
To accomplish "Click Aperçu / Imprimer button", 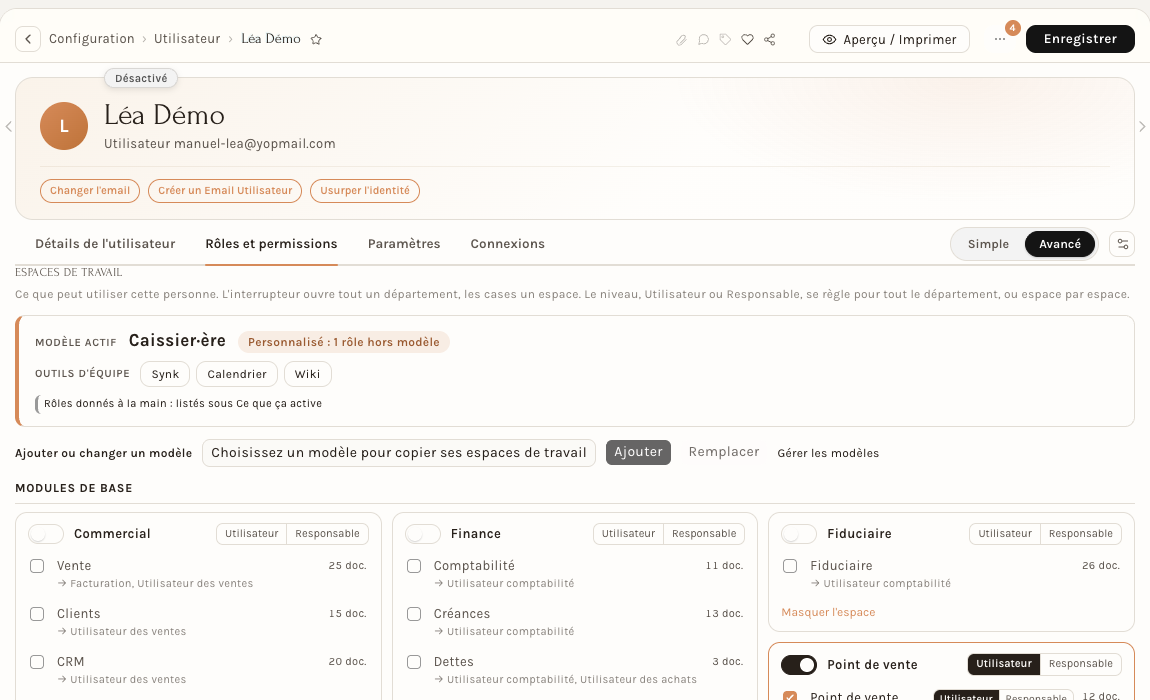I will 889,40.
